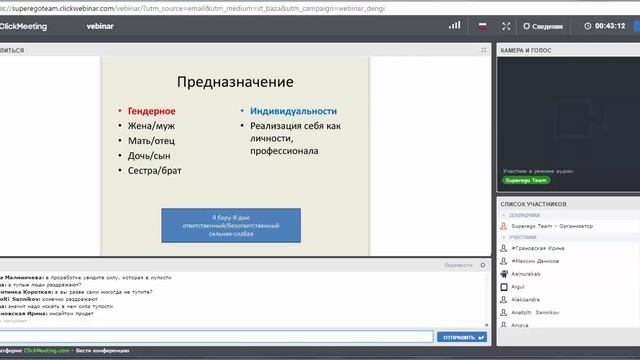Click the chat message 'инсайтом придет'
640x360 pixels.
pos(71,313)
